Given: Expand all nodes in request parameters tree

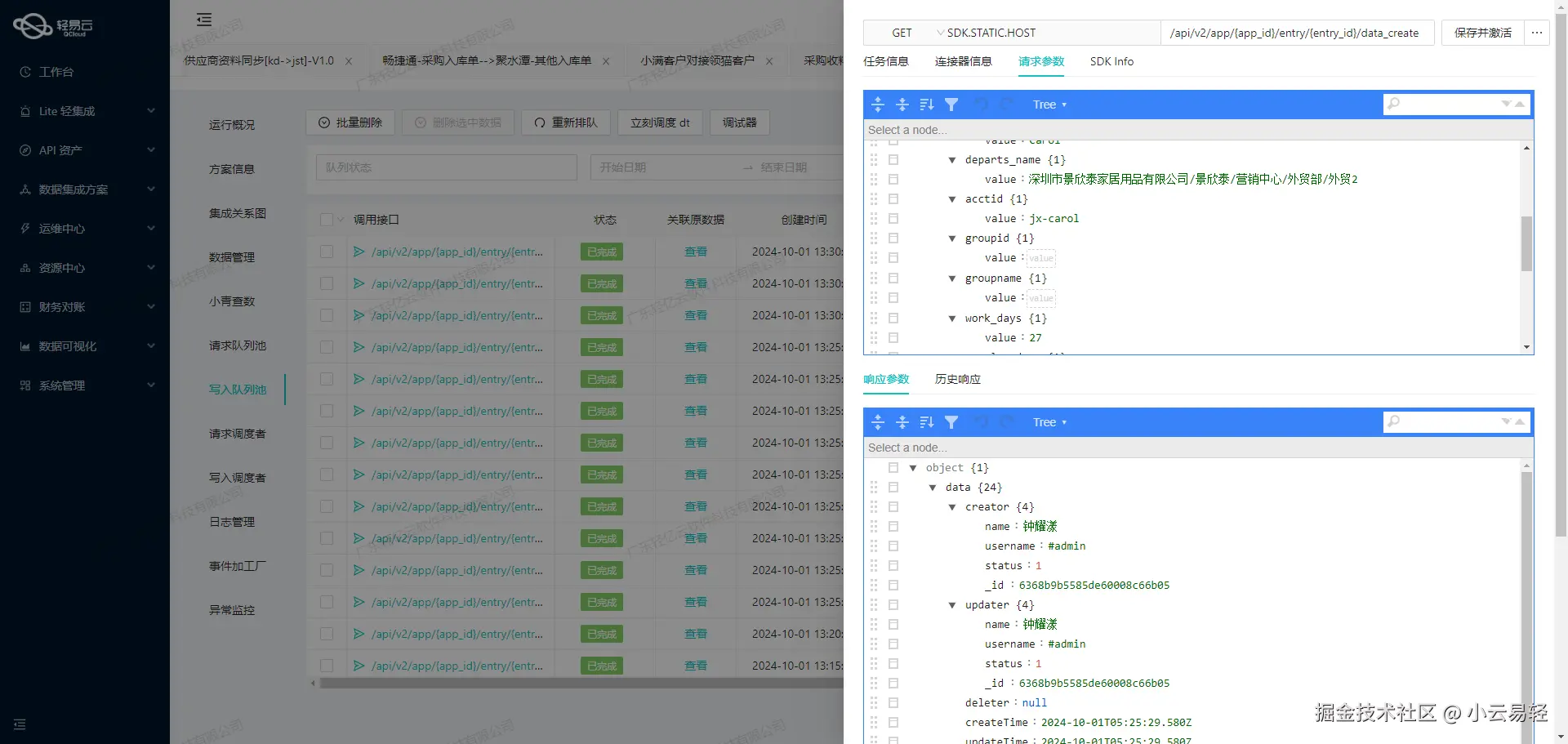Looking at the screenshot, I should click(x=878, y=104).
